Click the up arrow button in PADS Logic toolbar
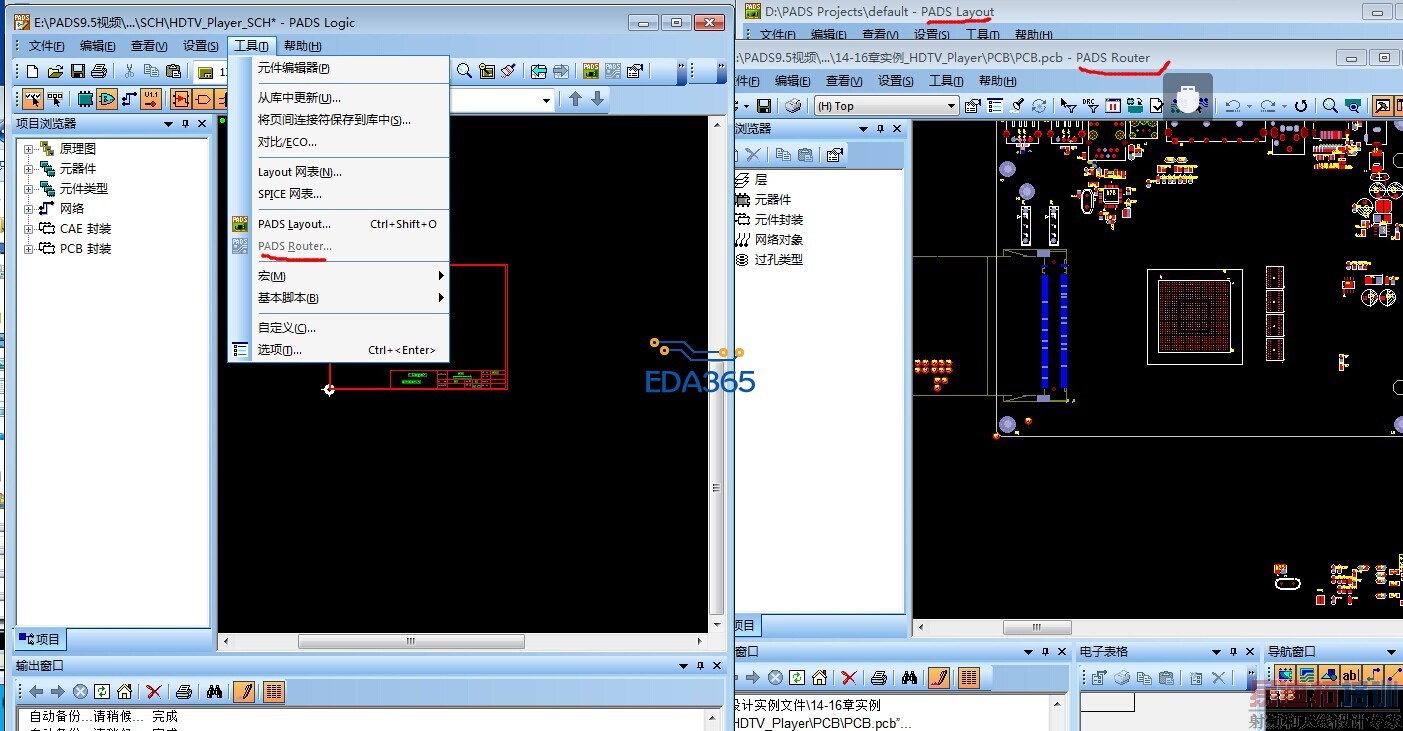The width and height of the screenshot is (1403, 731). tap(575, 99)
